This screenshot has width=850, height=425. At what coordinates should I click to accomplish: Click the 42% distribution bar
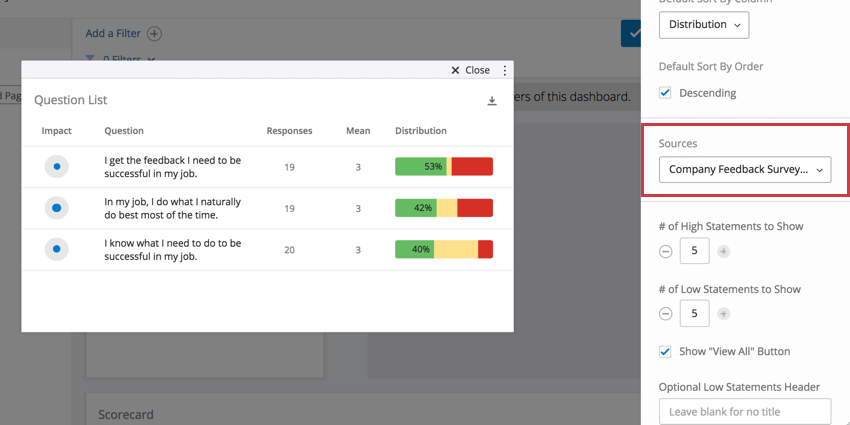(x=444, y=208)
